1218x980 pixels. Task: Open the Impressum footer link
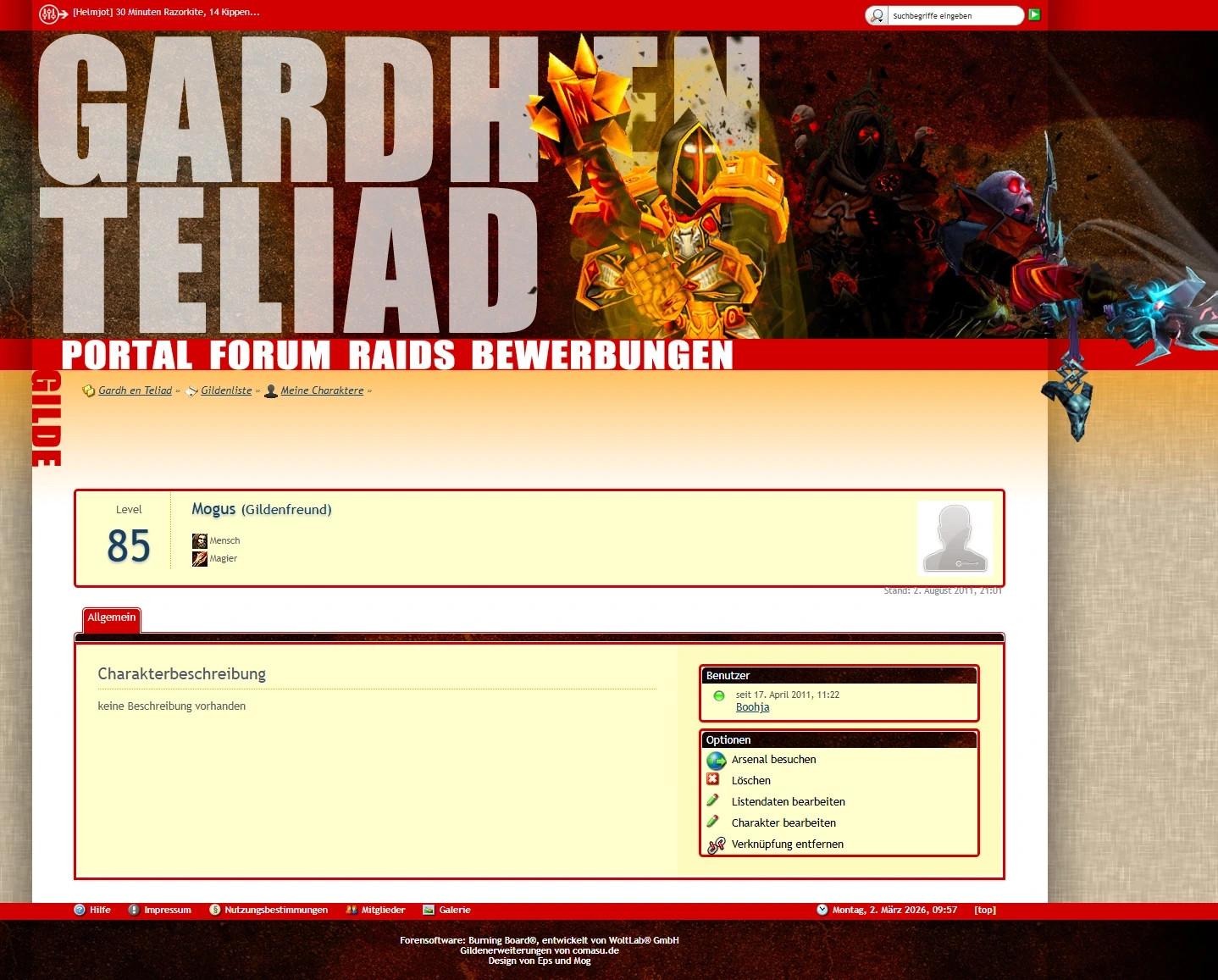[168, 910]
